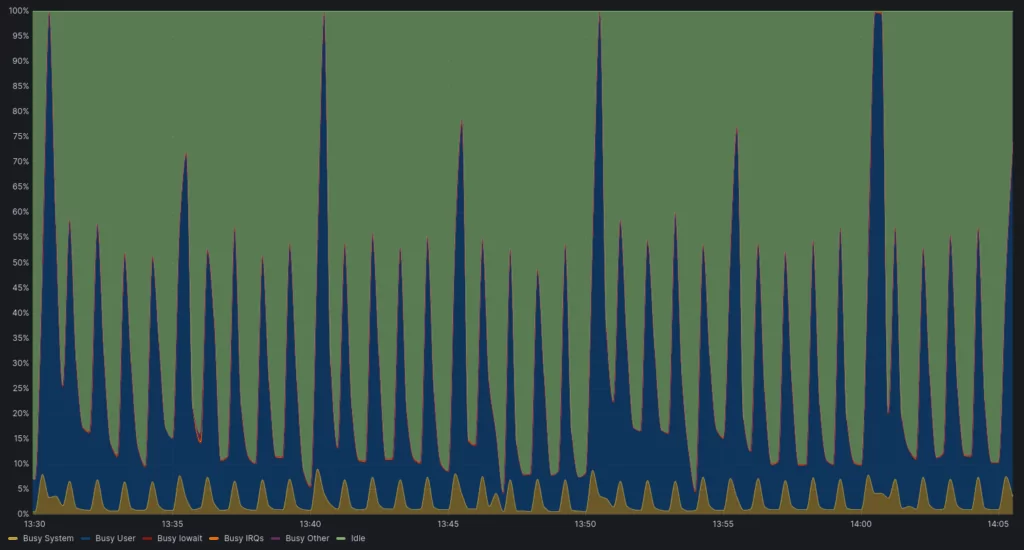This screenshot has height=550, width=1024.
Task: Click the 13:30 time axis label
Action: (x=34, y=523)
